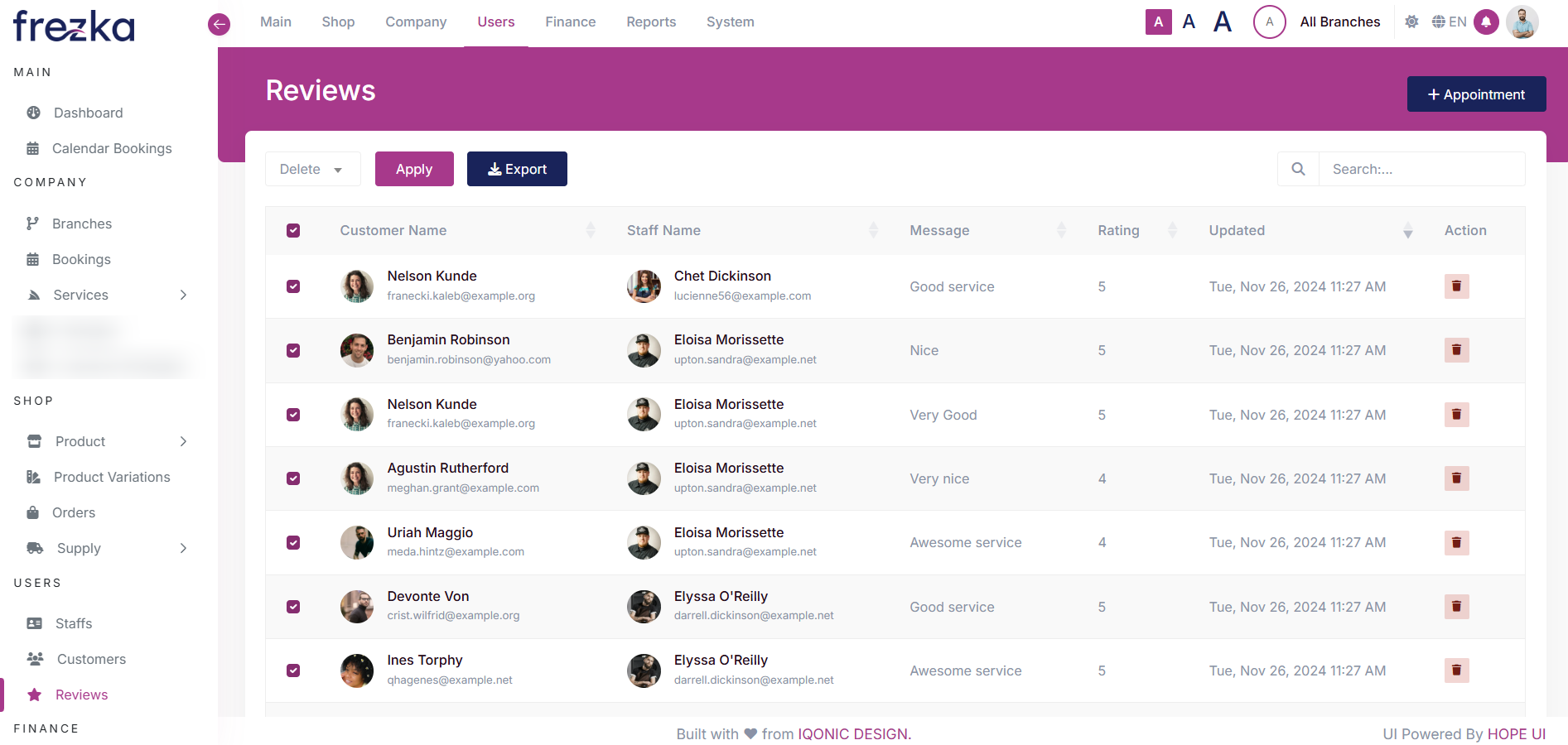Open the Delete bulk action dropdown

point(312,169)
